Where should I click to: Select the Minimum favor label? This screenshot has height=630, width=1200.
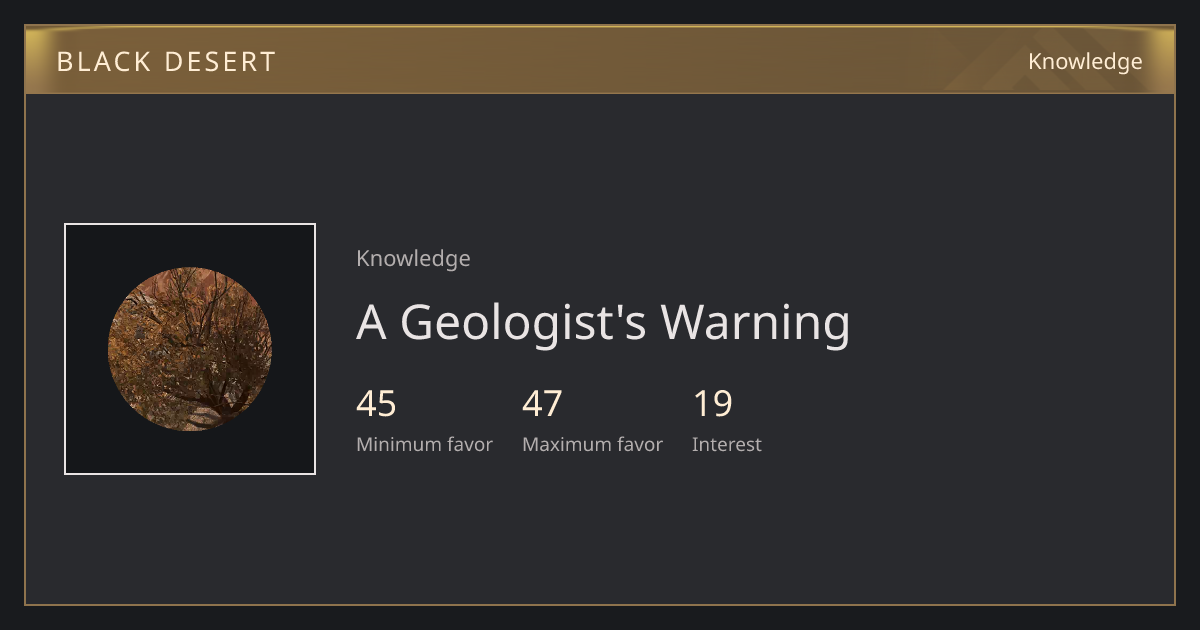(424, 445)
